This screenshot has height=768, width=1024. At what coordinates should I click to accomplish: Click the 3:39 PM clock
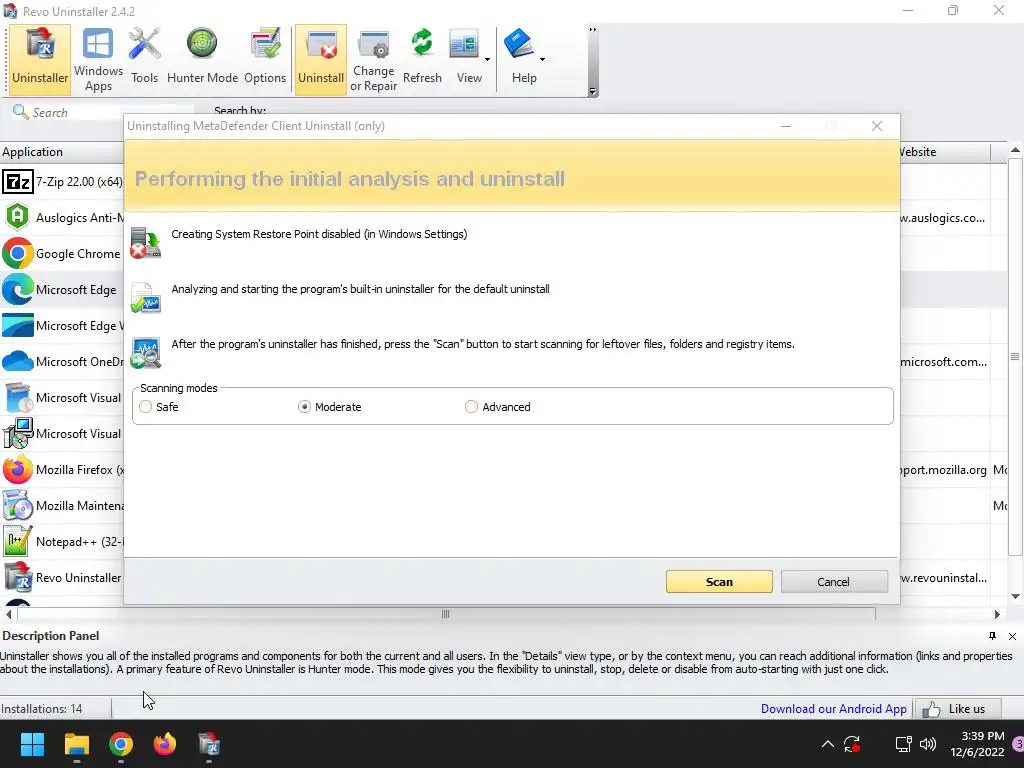pyautogui.click(x=982, y=736)
